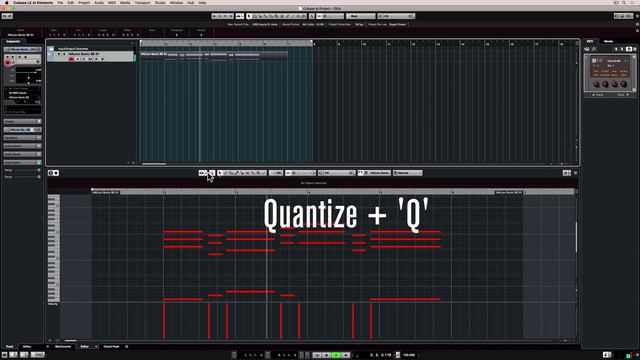Viewport: 640px width, 360px height.
Task: Open macOS Spotlight search
Action: (624, 2)
